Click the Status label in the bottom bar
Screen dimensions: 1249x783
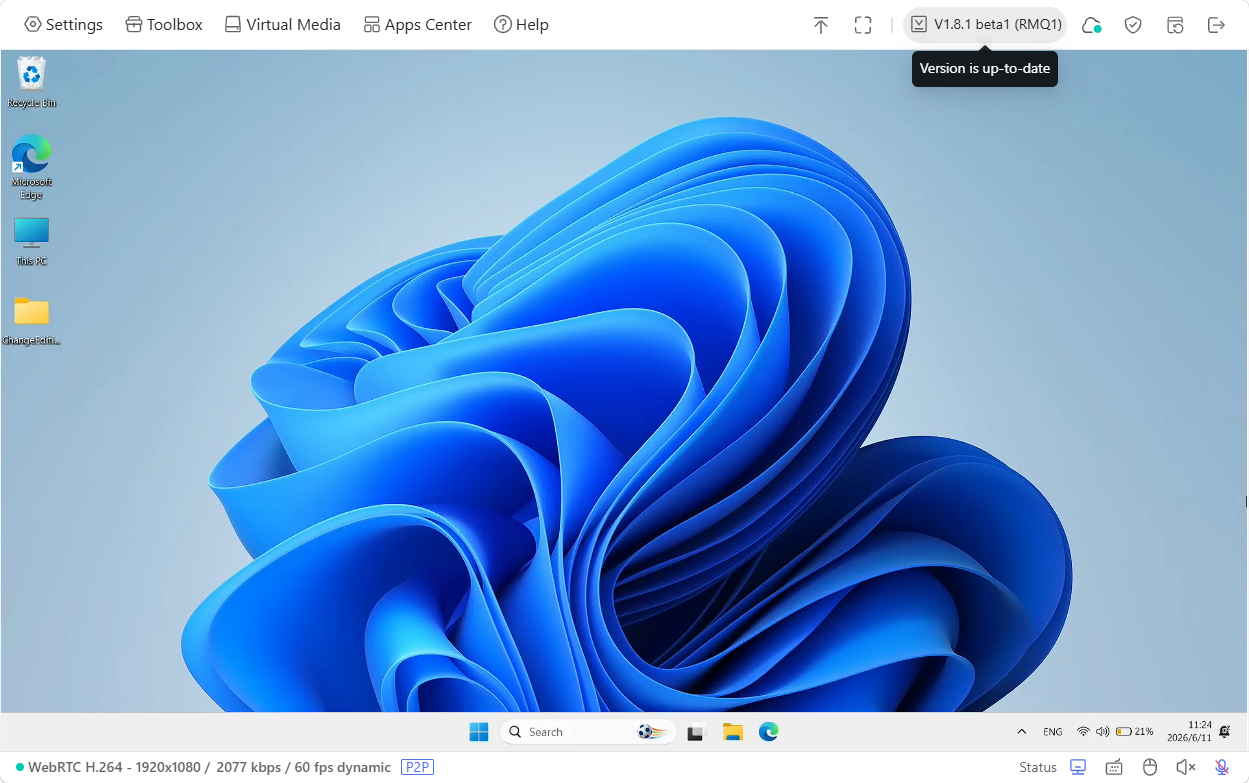[1038, 767]
